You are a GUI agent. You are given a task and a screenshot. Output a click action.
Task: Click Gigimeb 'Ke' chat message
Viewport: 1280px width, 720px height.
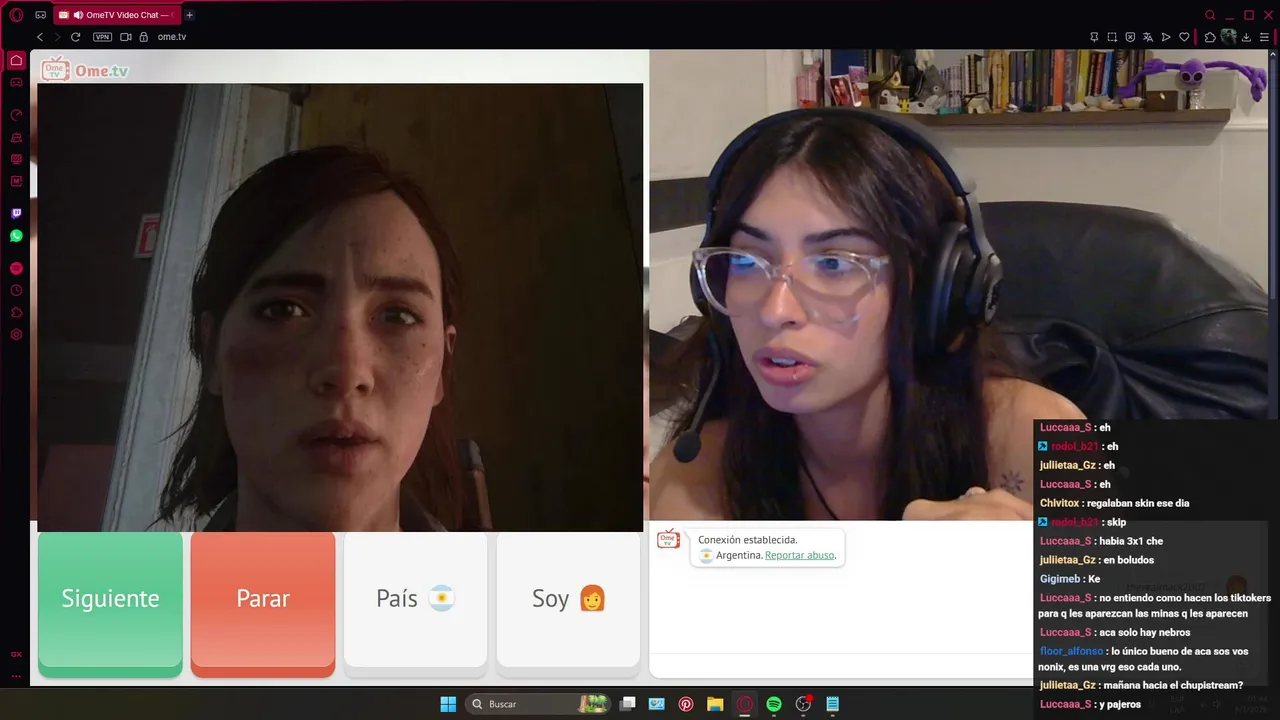click(1094, 579)
